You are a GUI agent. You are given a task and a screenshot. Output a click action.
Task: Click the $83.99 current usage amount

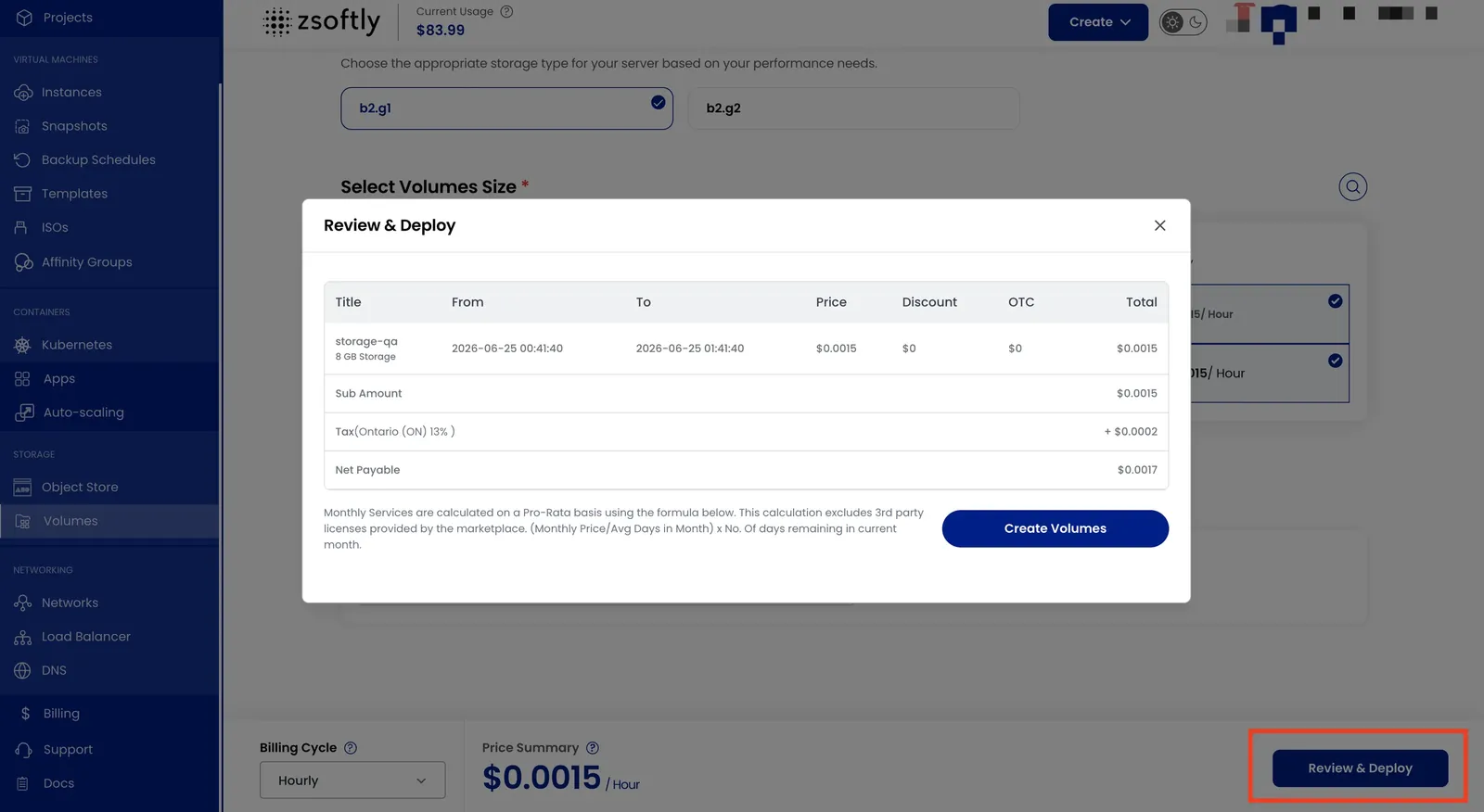click(441, 31)
